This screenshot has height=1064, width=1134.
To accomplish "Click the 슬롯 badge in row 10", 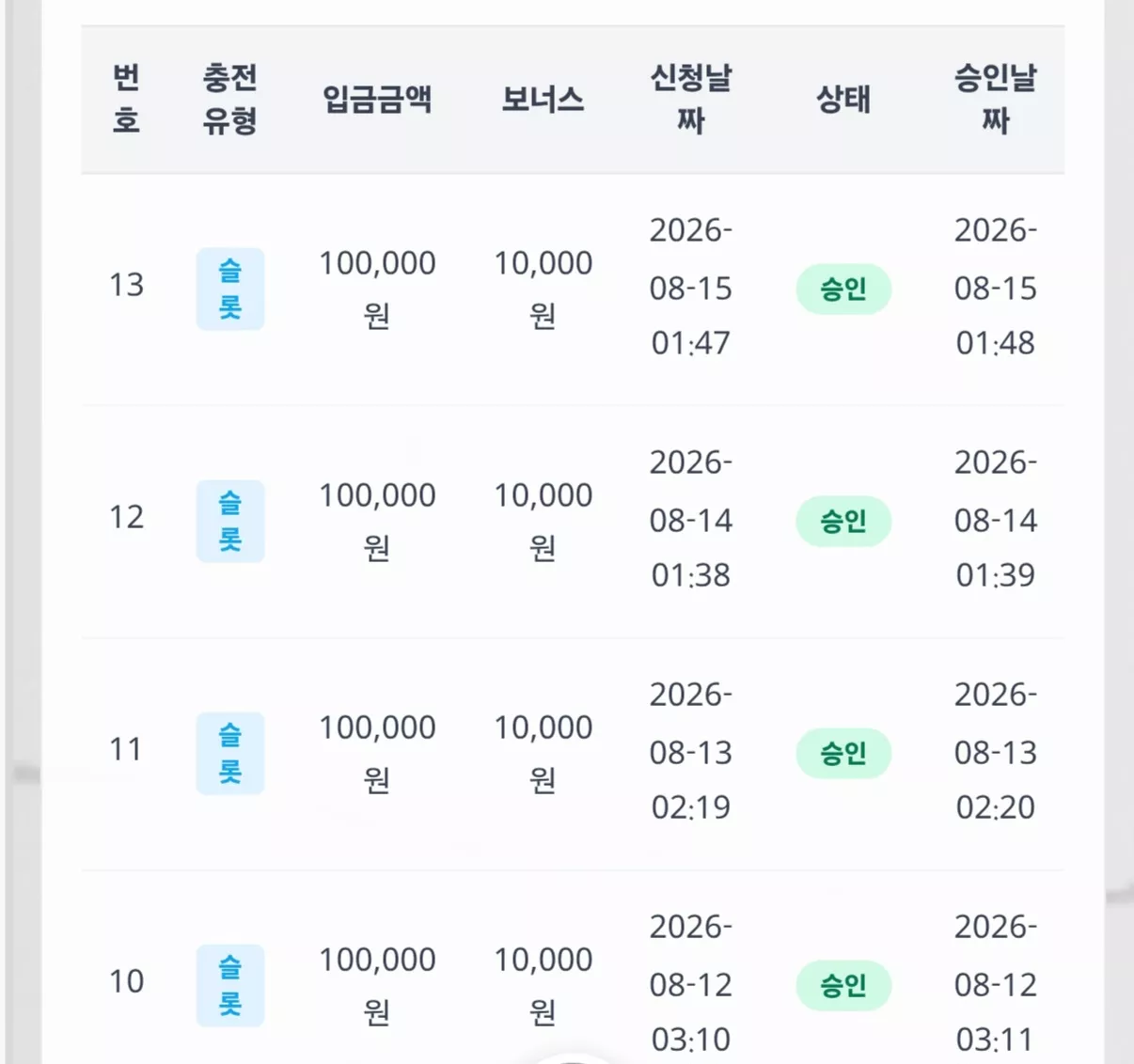I will (230, 986).
